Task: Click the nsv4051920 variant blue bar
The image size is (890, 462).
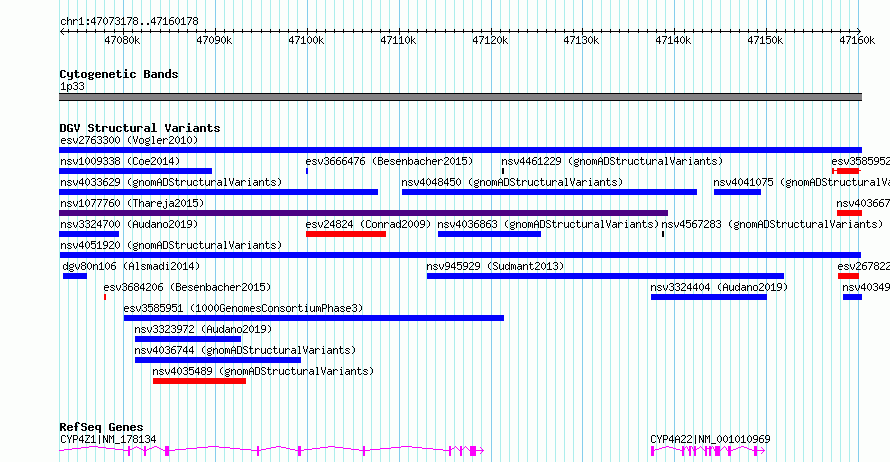Action: click(460, 255)
